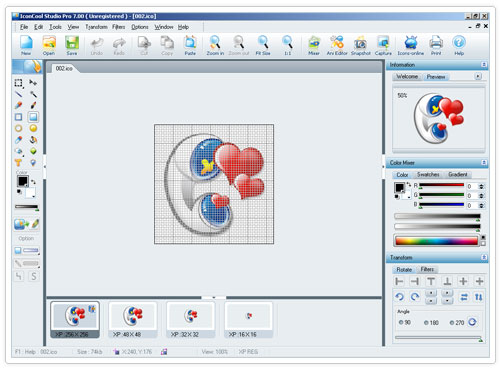The width and height of the screenshot is (500, 370).
Task: Select the rectangular marquee selection tool
Action: coord(18,83)
